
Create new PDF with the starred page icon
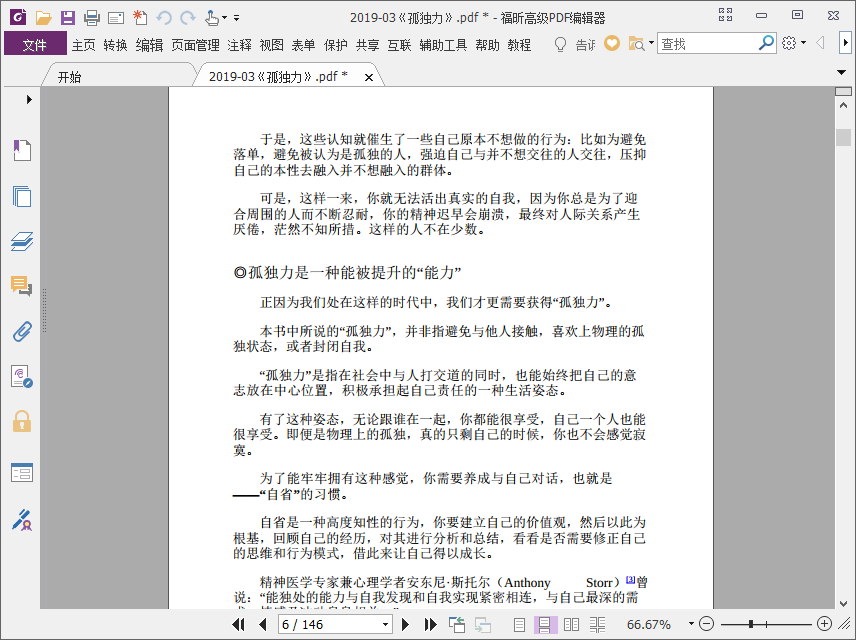click(140, 18)
